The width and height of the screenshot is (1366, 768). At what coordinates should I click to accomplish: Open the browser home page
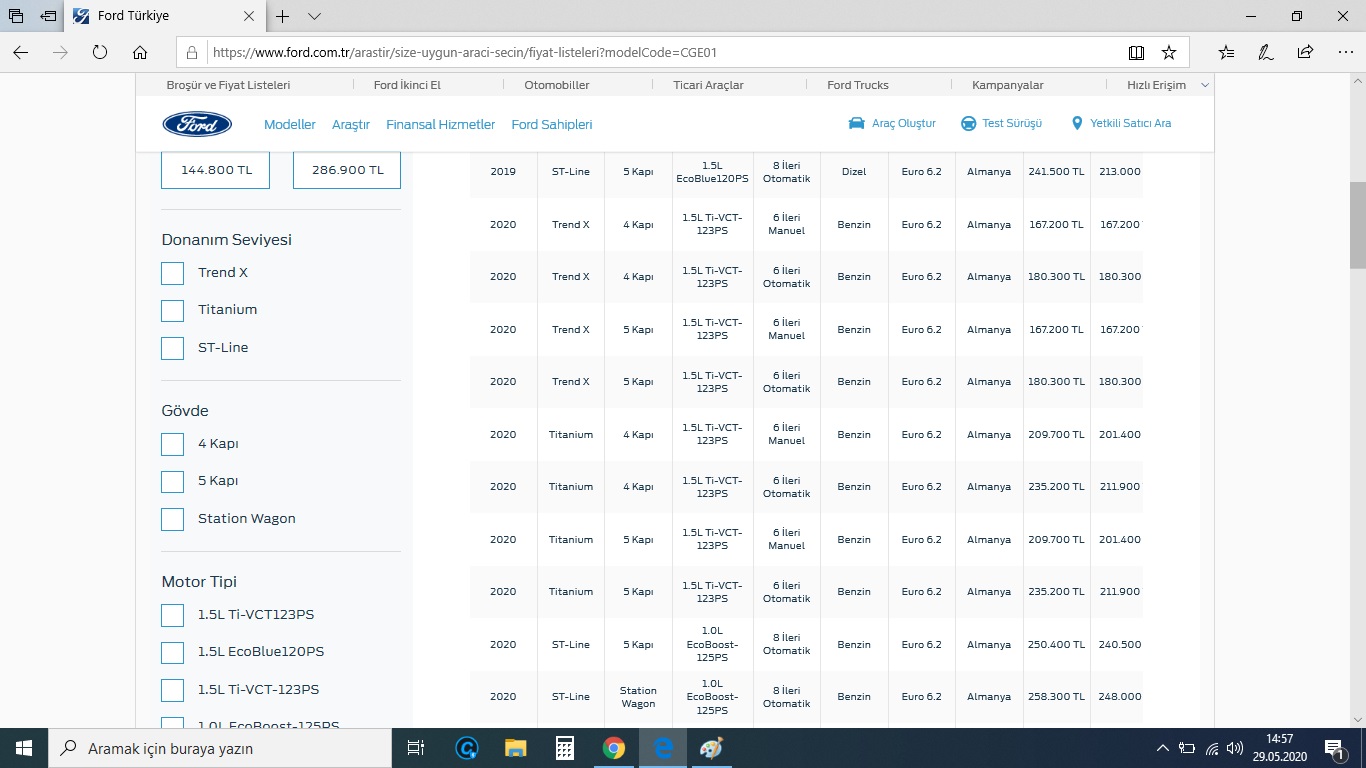140,52
